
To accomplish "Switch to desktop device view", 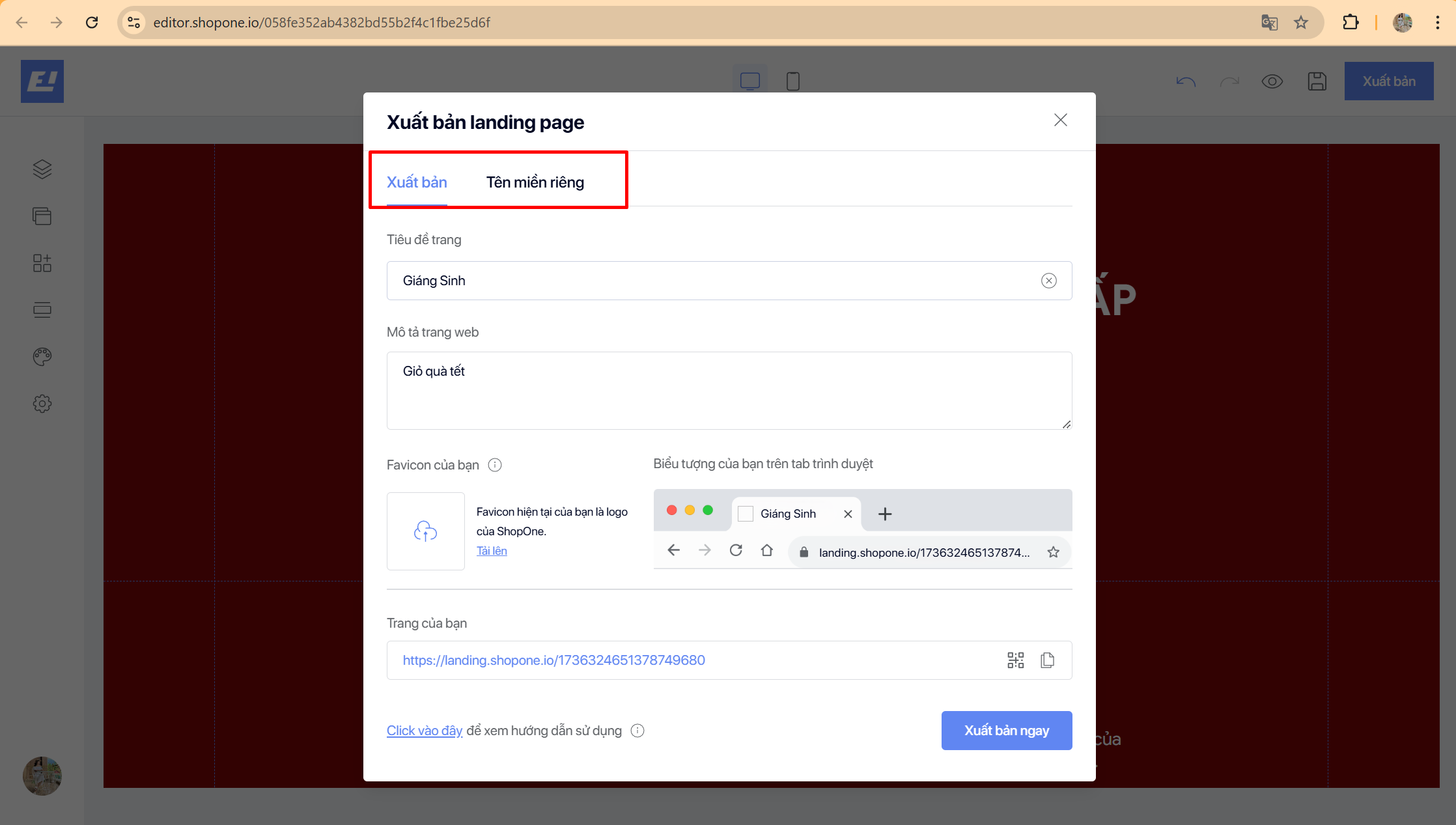I will pos(749,81).
